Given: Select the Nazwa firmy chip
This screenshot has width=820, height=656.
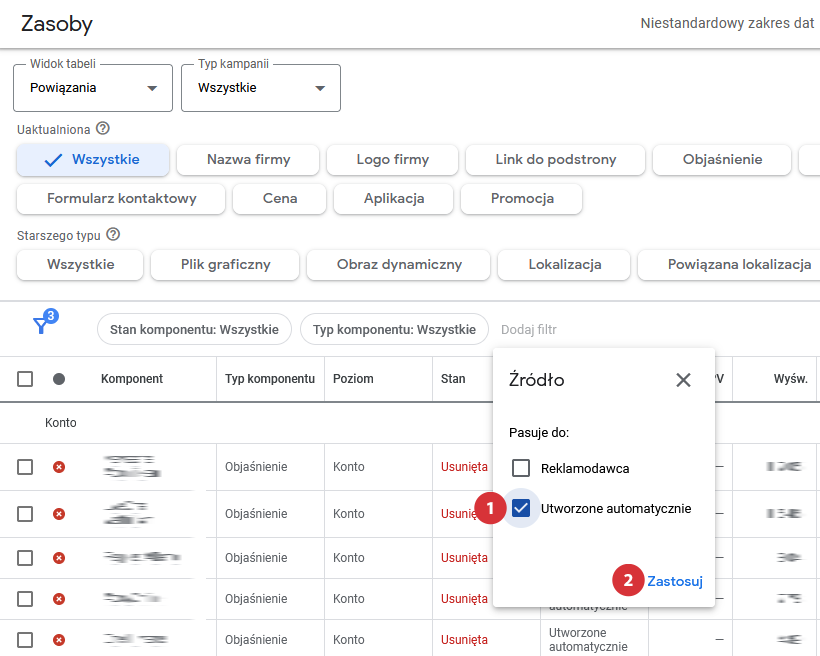Looking at the screenshot, I should [x=248, y=160].
